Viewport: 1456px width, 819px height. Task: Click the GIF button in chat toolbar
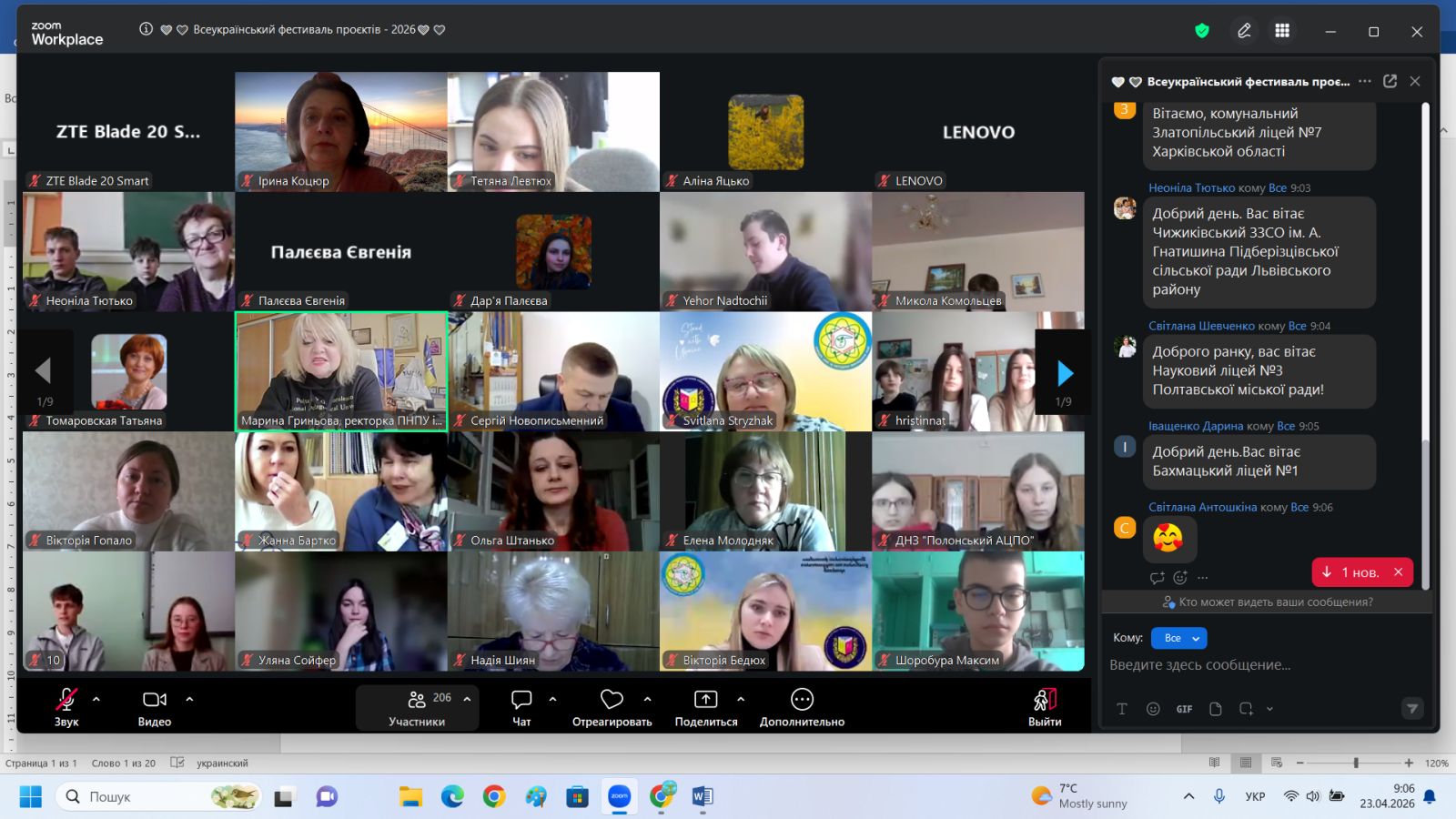1184,709
